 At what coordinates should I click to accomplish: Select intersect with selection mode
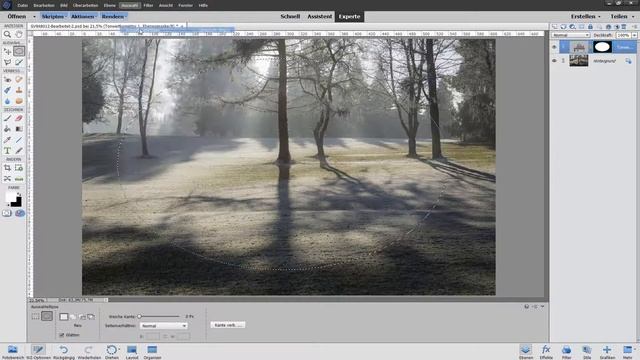91,317
